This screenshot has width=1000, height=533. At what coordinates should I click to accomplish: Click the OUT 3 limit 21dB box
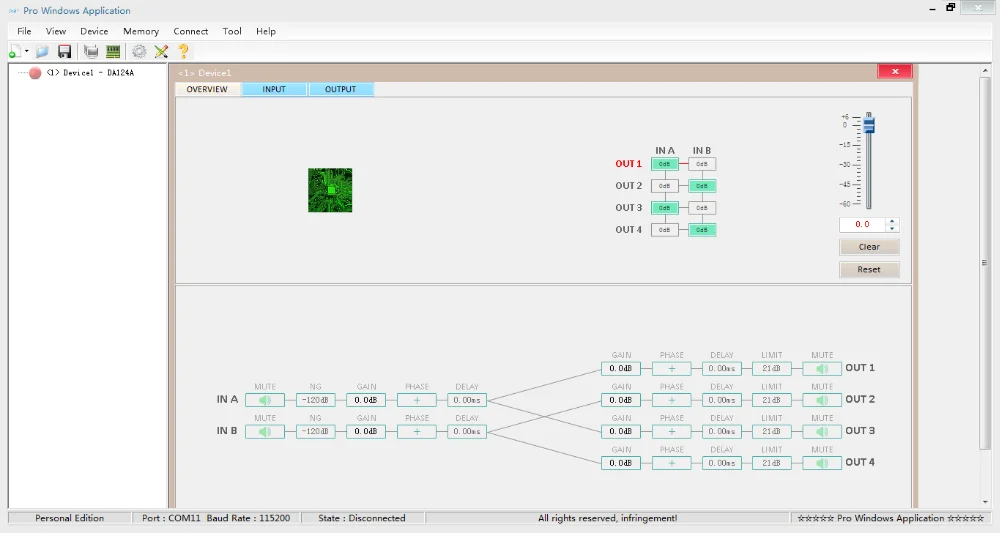(x=772, y=432)
